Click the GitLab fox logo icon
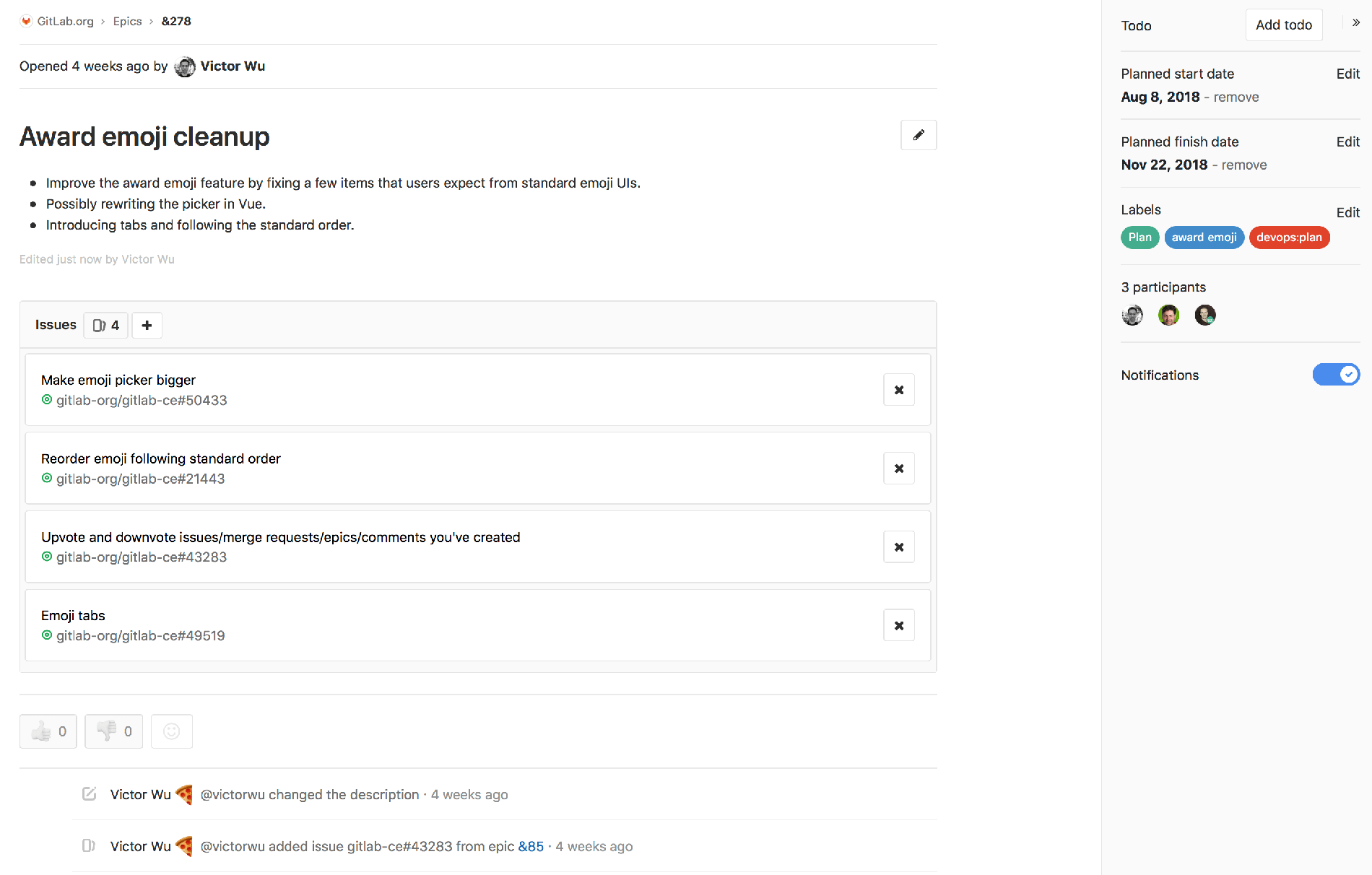The width and height of the screenshot is (1372, 875). pos(26,21)
